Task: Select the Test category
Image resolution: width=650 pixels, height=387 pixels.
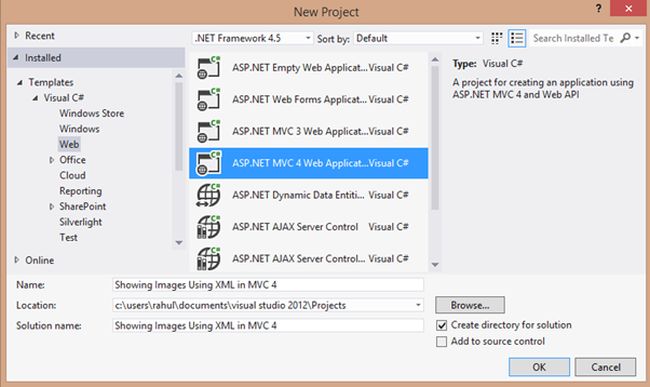Action: click(68, 237)
